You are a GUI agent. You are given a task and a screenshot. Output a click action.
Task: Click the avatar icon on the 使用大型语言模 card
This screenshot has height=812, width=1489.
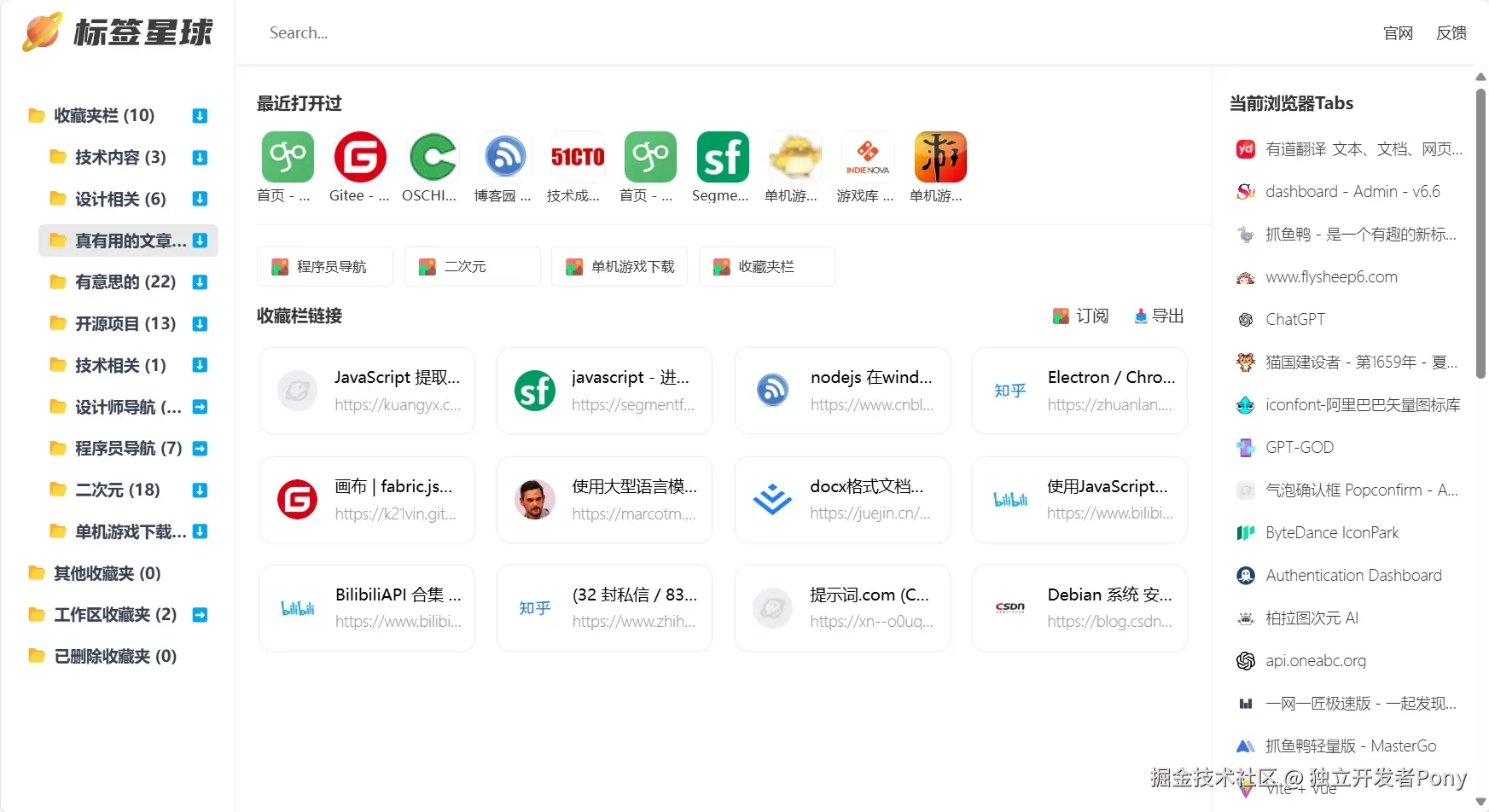click(535, 500)
